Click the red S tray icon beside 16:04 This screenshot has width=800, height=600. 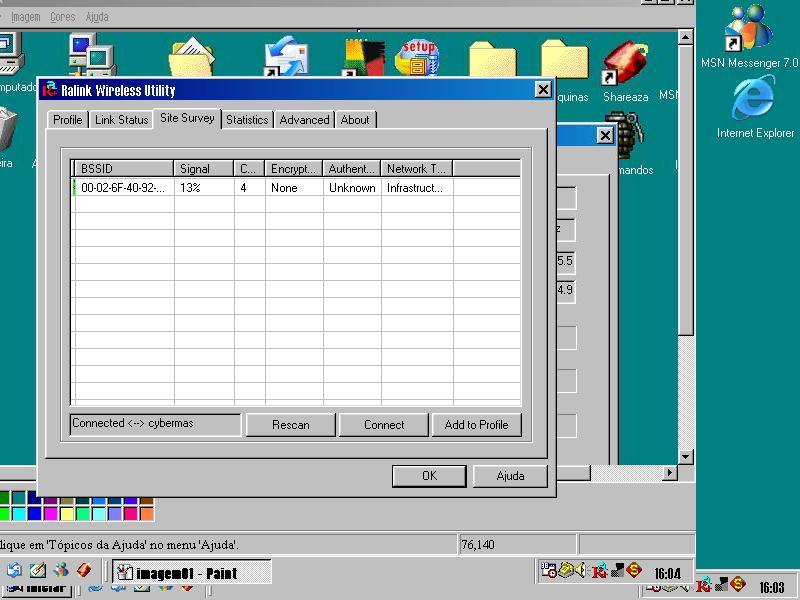(634, 570)
